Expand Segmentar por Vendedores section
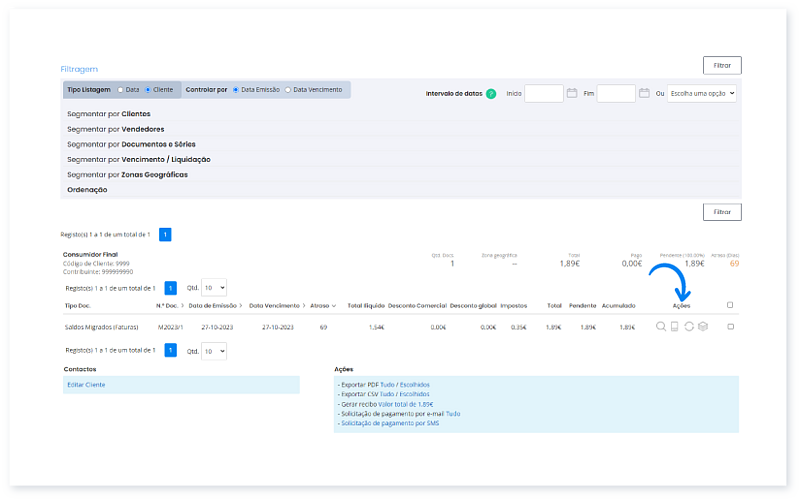Viewport: 800px width, 500px height. 115,129
